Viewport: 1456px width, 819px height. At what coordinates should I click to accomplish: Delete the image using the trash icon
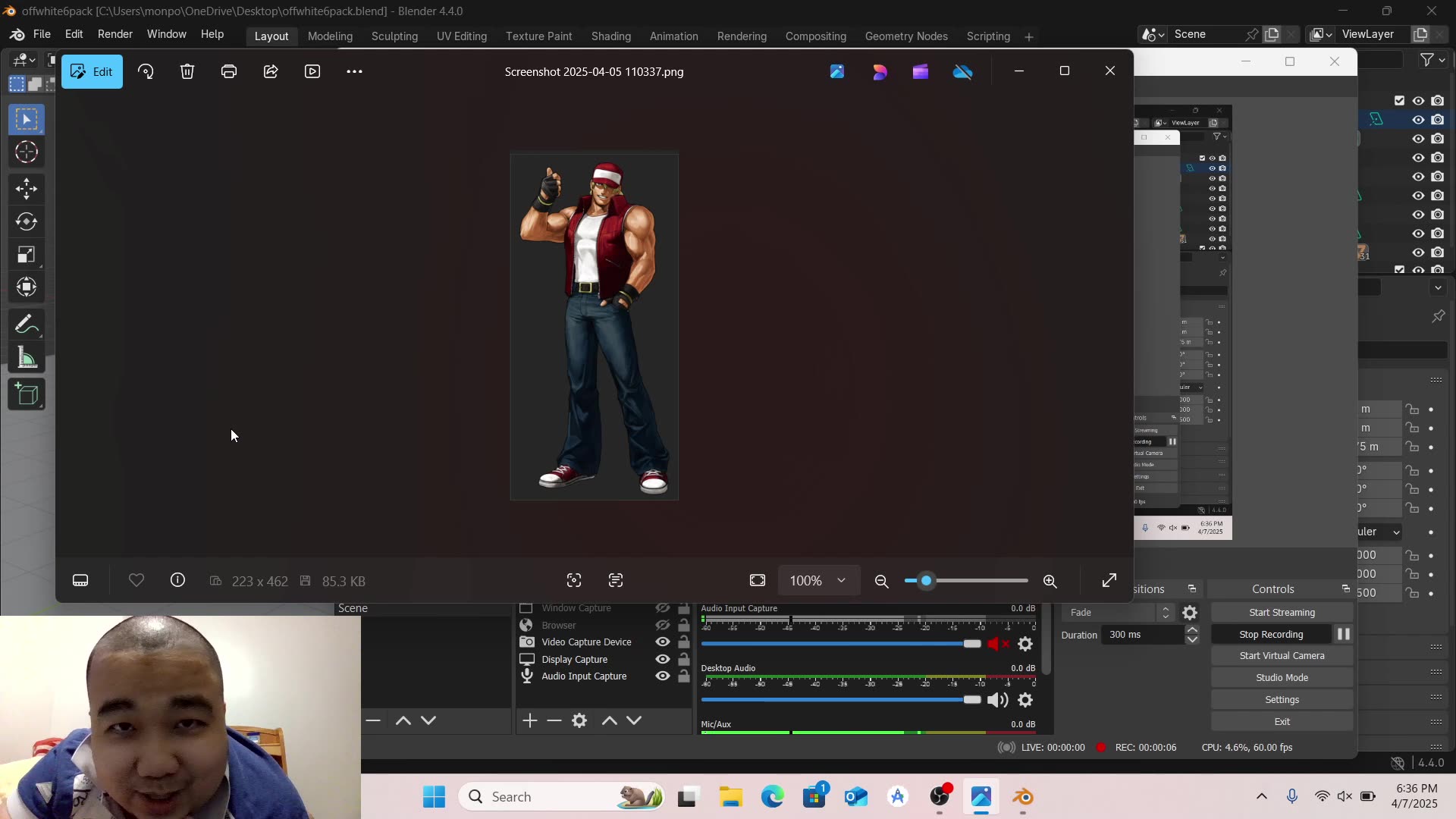click(187, 71)
